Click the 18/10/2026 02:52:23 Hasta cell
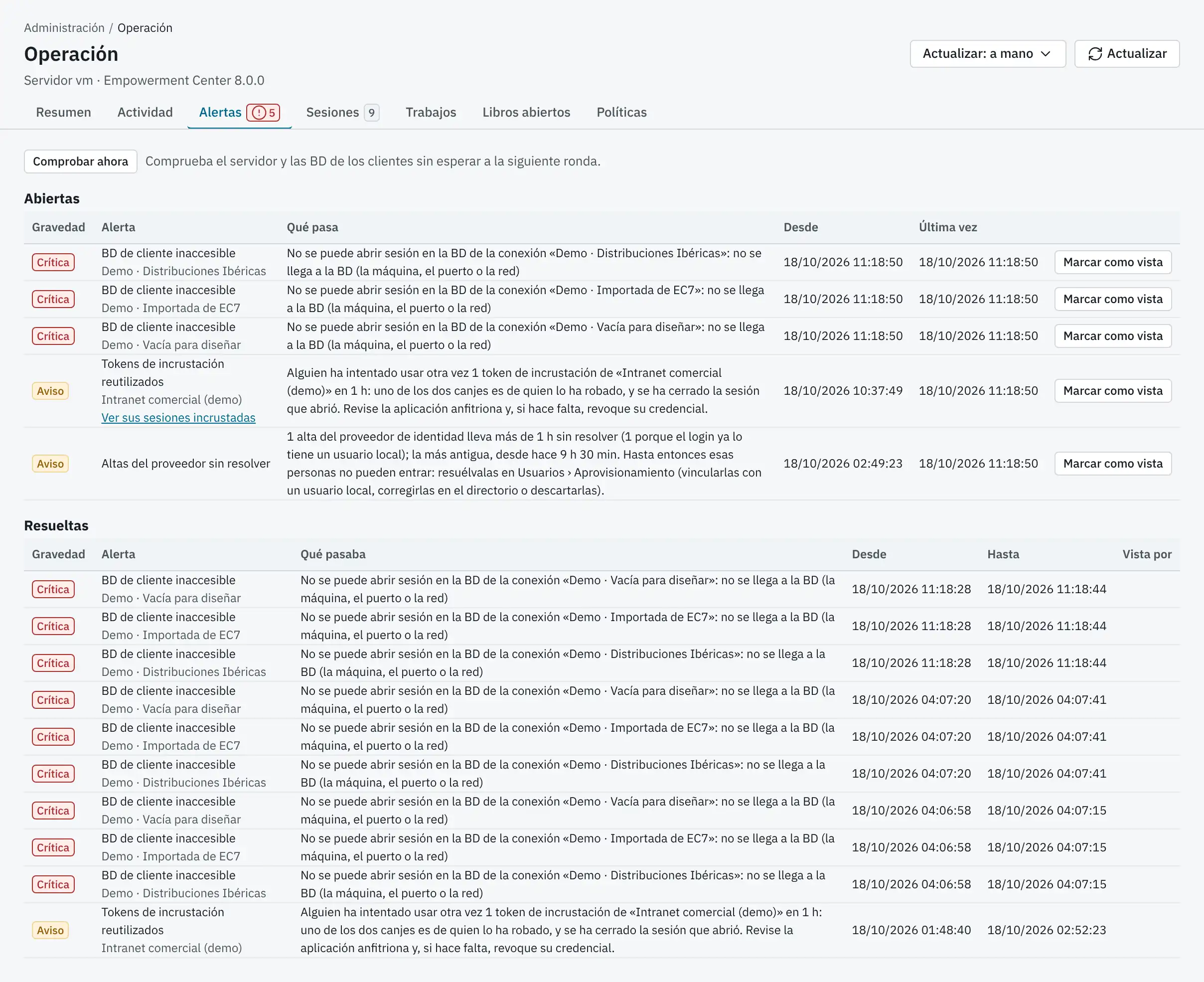Viewport: 1204px width, 982px height. coord(1046,930)
